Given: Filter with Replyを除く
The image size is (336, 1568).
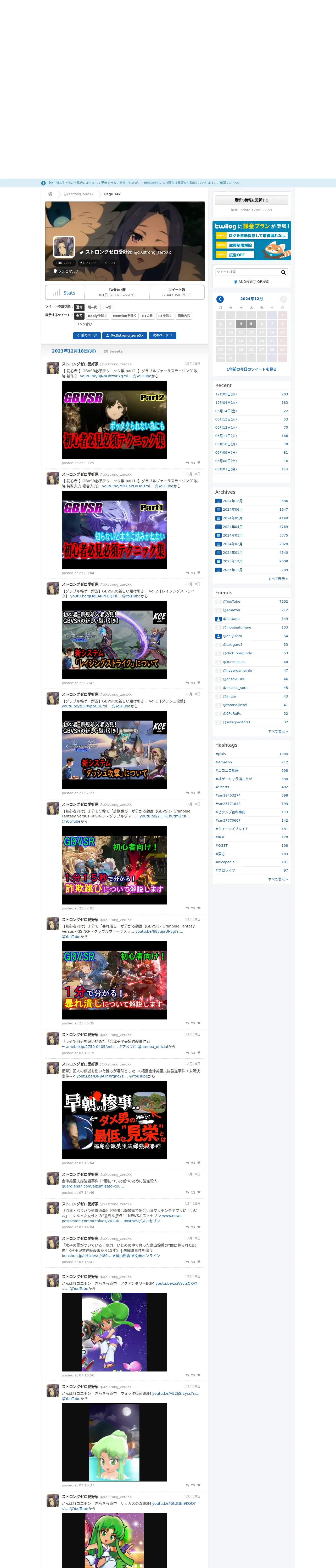Looking at the screenshot, I should pyautogui.click(x=97, y=316).
